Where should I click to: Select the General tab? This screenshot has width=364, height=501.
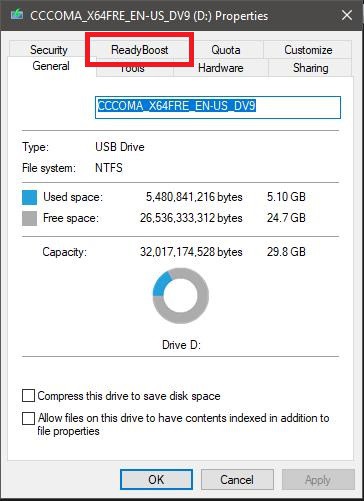coord(51,66)
